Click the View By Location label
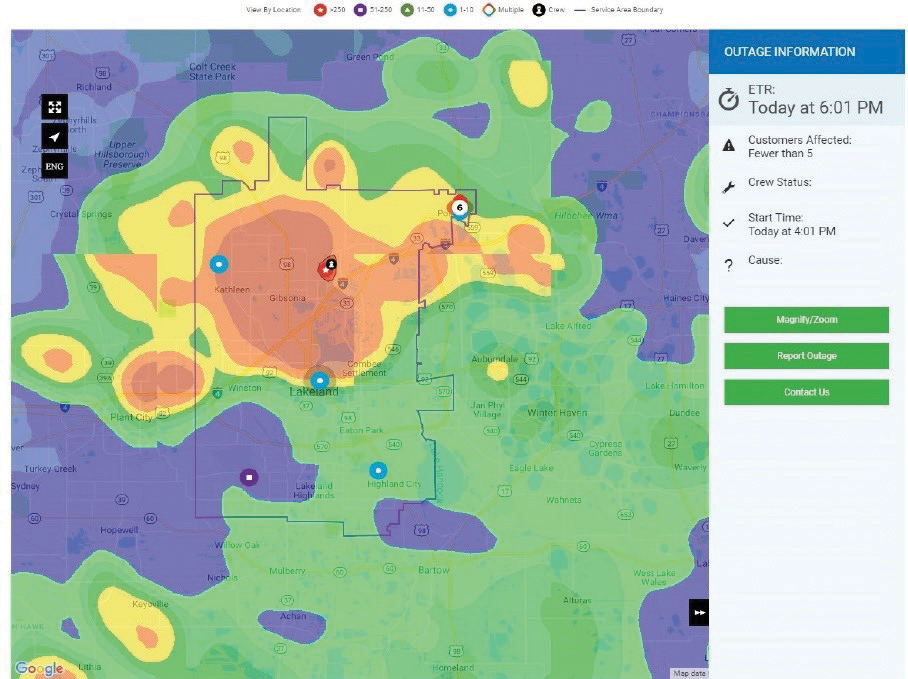908x679 pixels. tap(273, 10)
